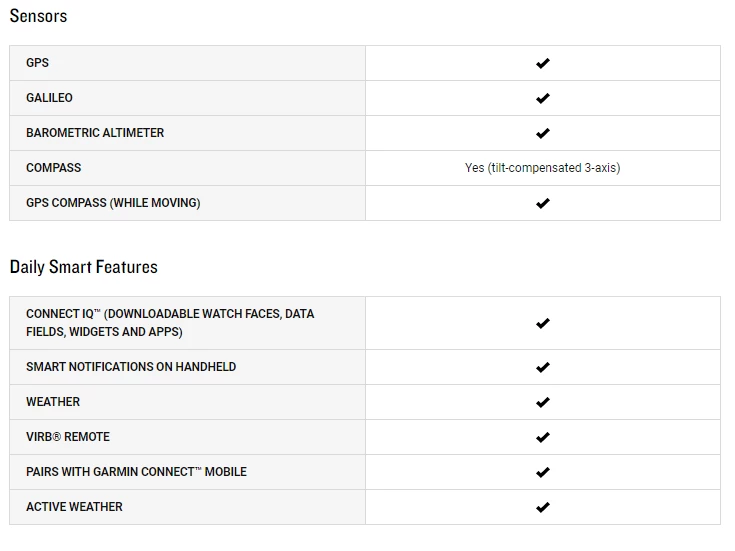Click the BAROMETRIC ALTIMETER label
The width and height of the screenshot is (735, 551).
95,133
